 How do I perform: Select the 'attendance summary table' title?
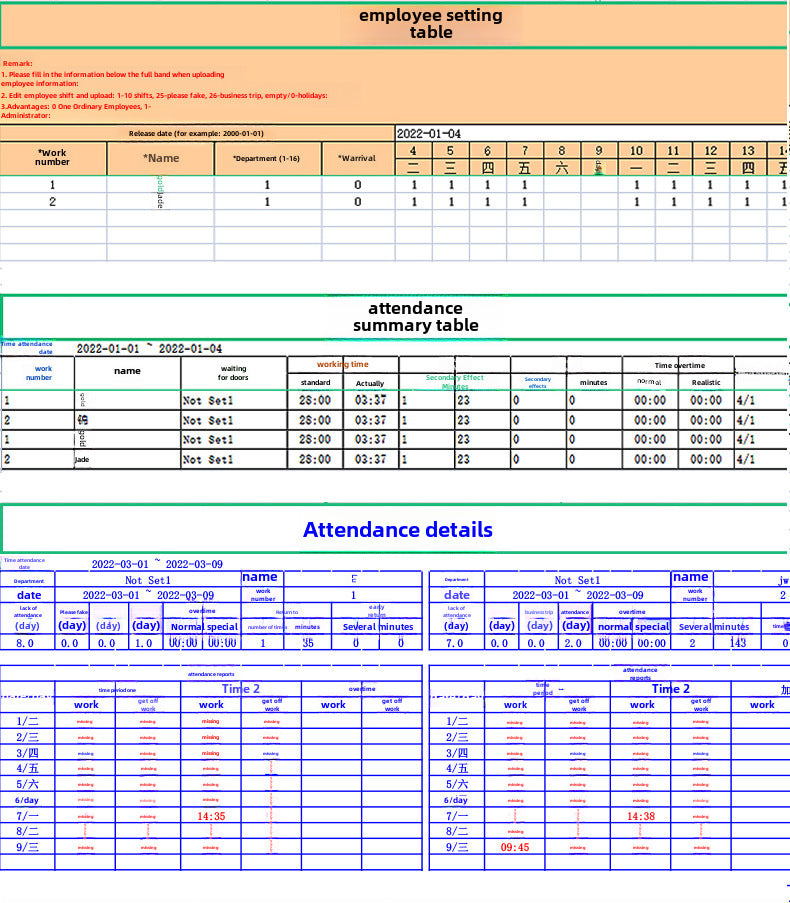(x=415, y=317)
